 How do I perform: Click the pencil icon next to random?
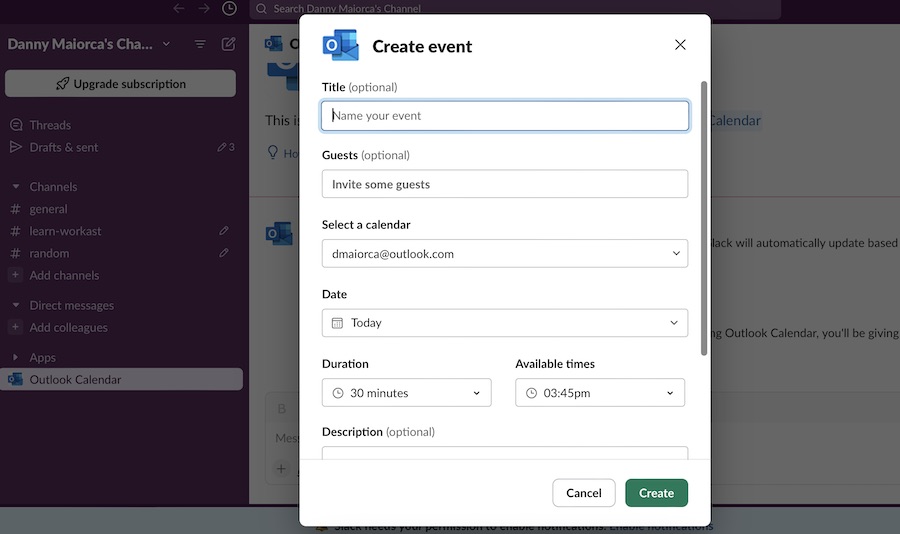224,253
